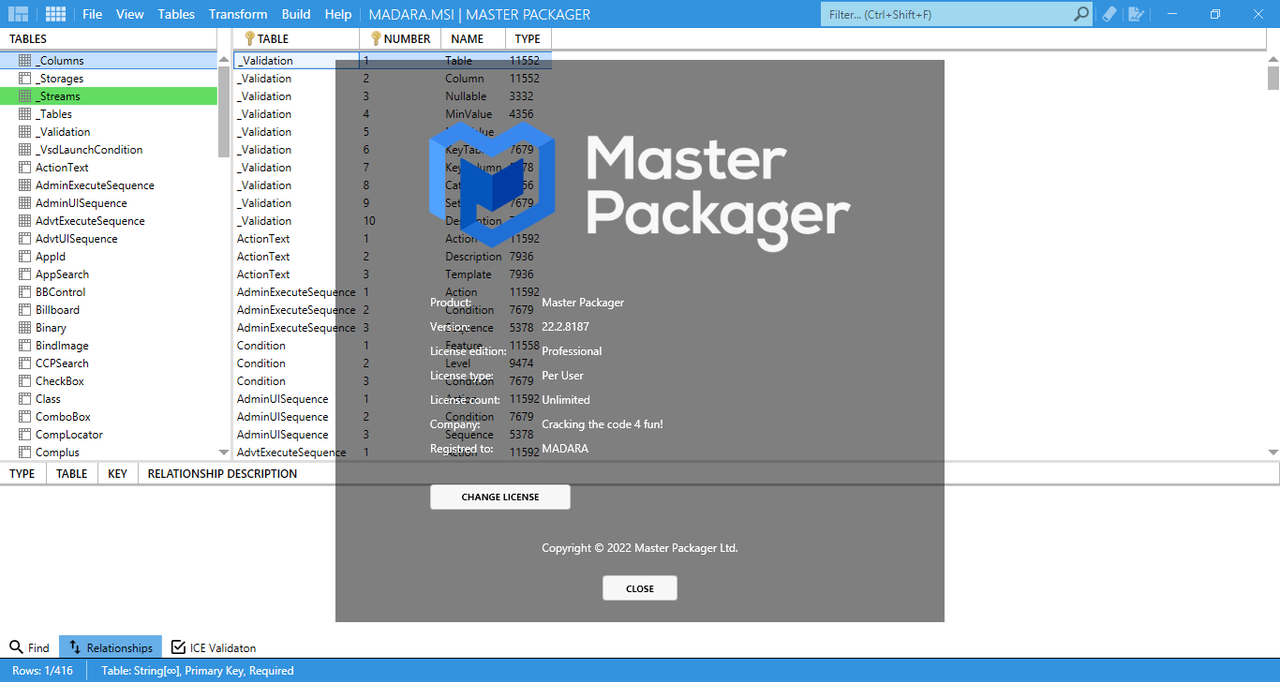Image resolution: width=1280 pixels, height=682 pixels.
Task: Click the data grid scrollbar down arrow
Action: coord(1273,453)
